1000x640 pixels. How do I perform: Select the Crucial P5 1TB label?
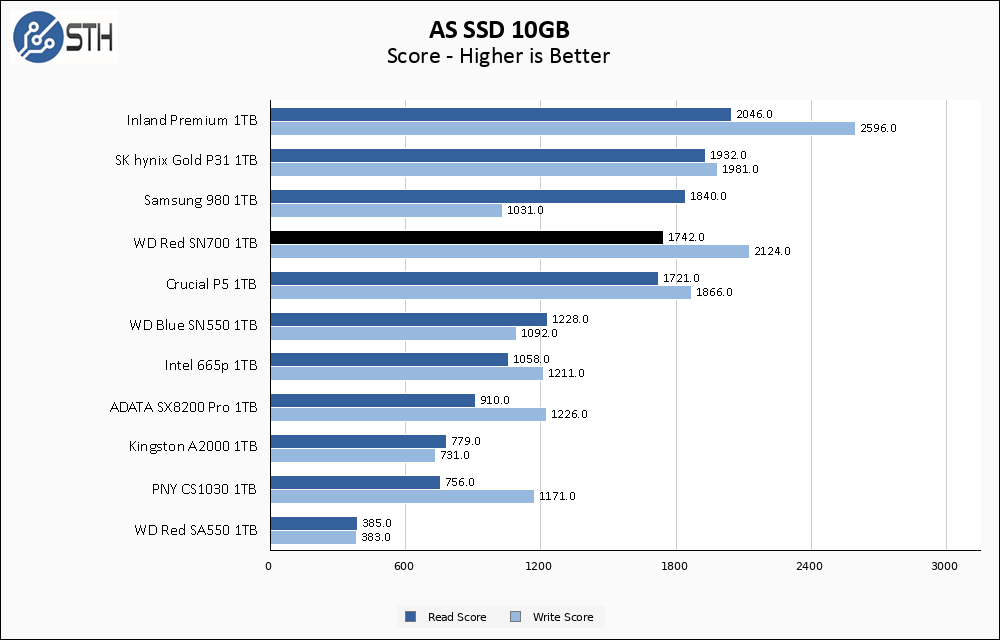(212, 284)
